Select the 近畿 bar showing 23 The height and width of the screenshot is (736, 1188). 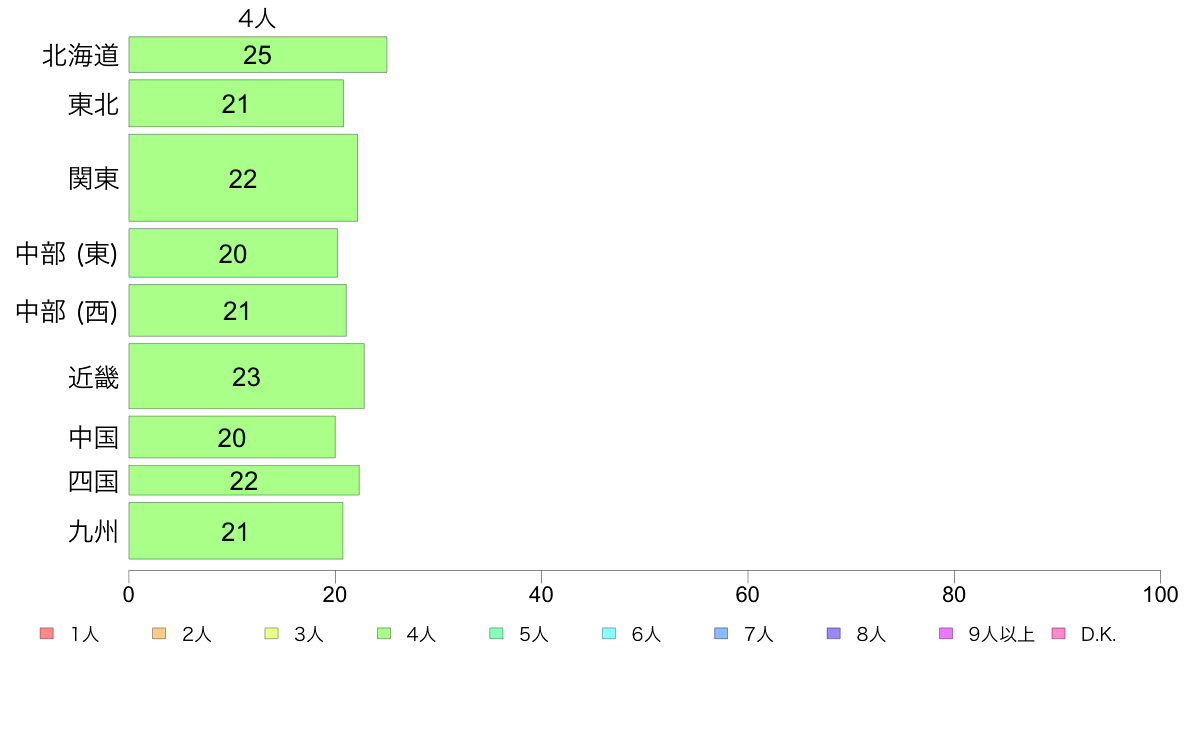246,376
